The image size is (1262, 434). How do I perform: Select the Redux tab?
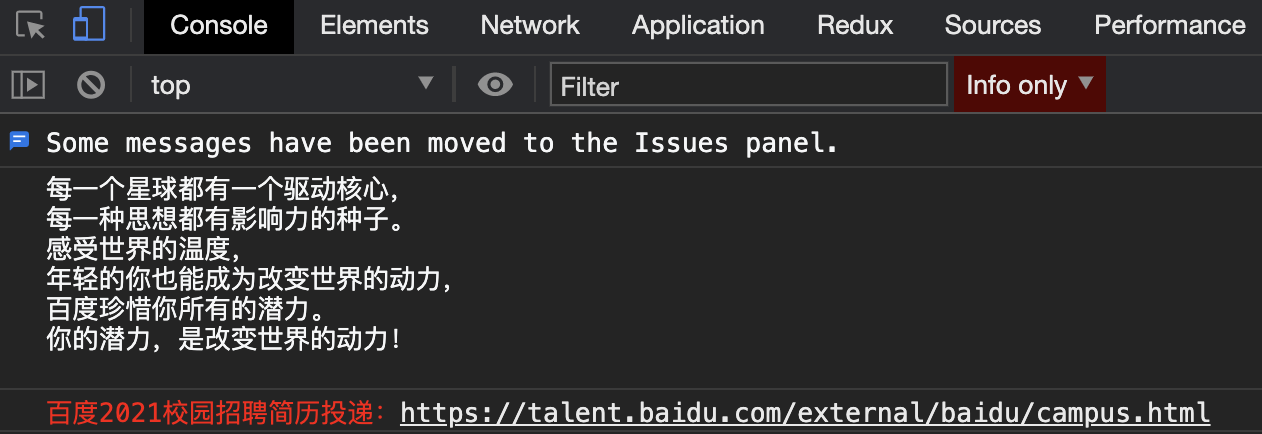point(855,26)
